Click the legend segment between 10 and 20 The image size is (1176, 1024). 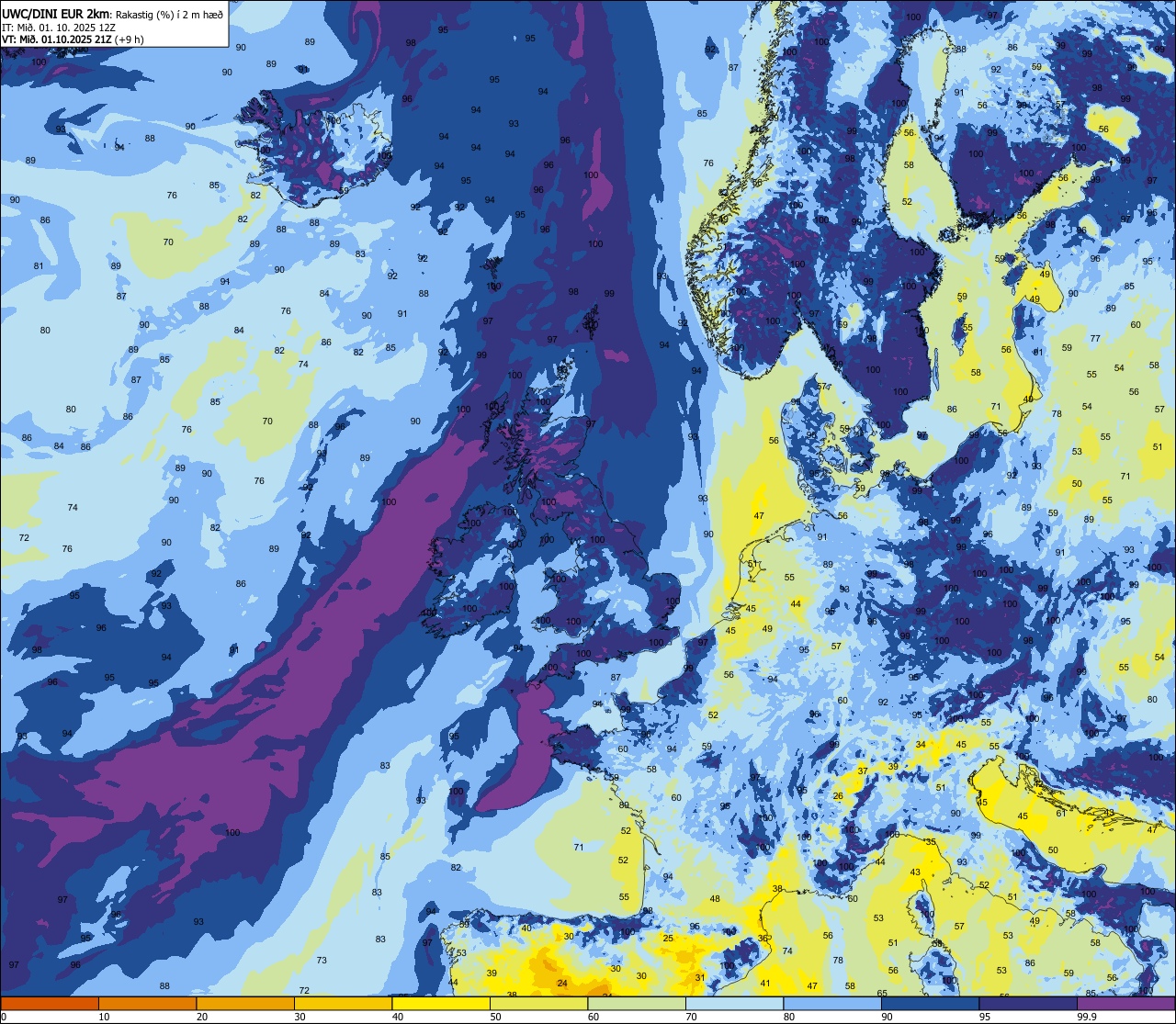point(147,1003)
